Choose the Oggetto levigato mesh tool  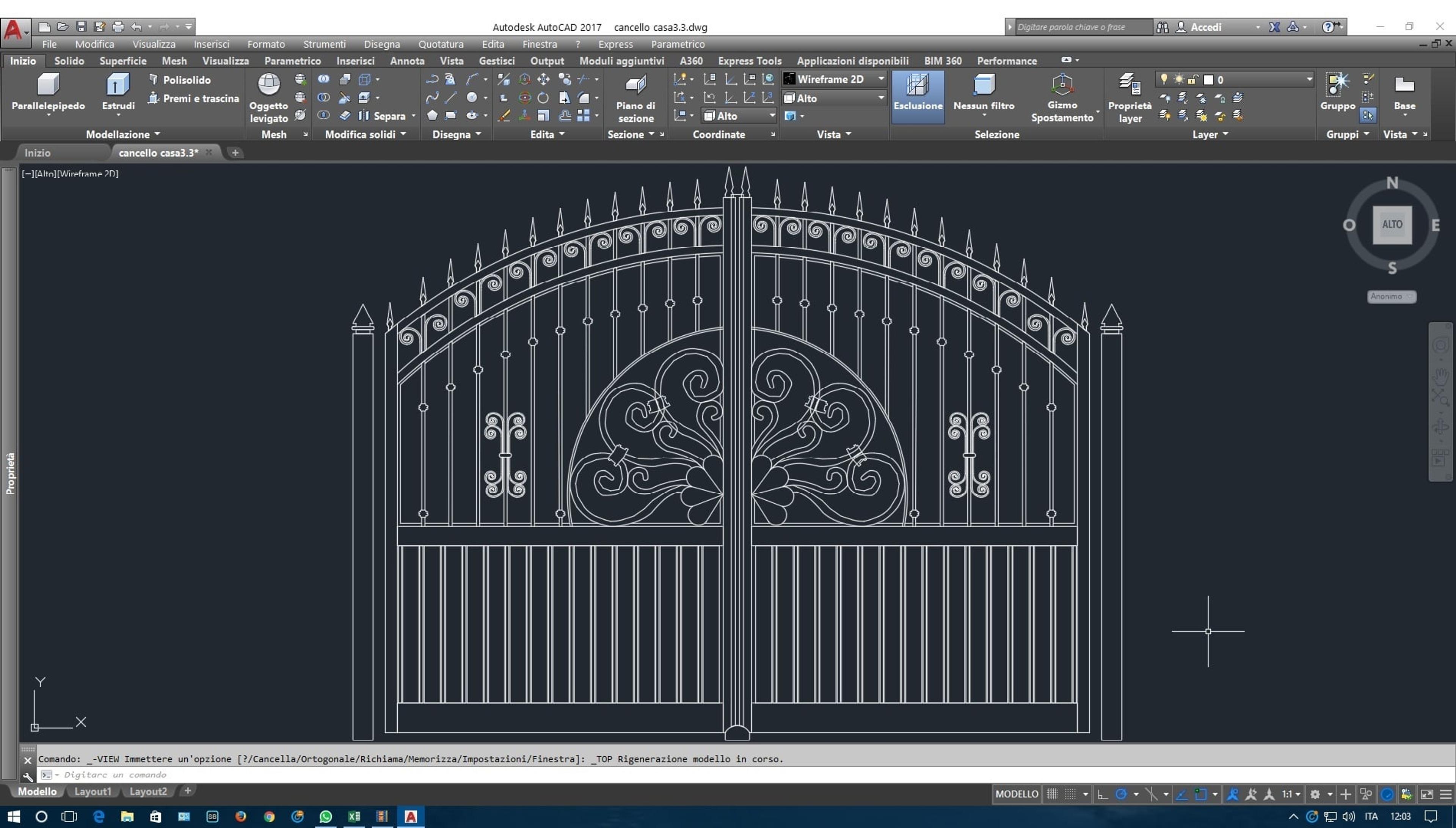click(269, 98)
